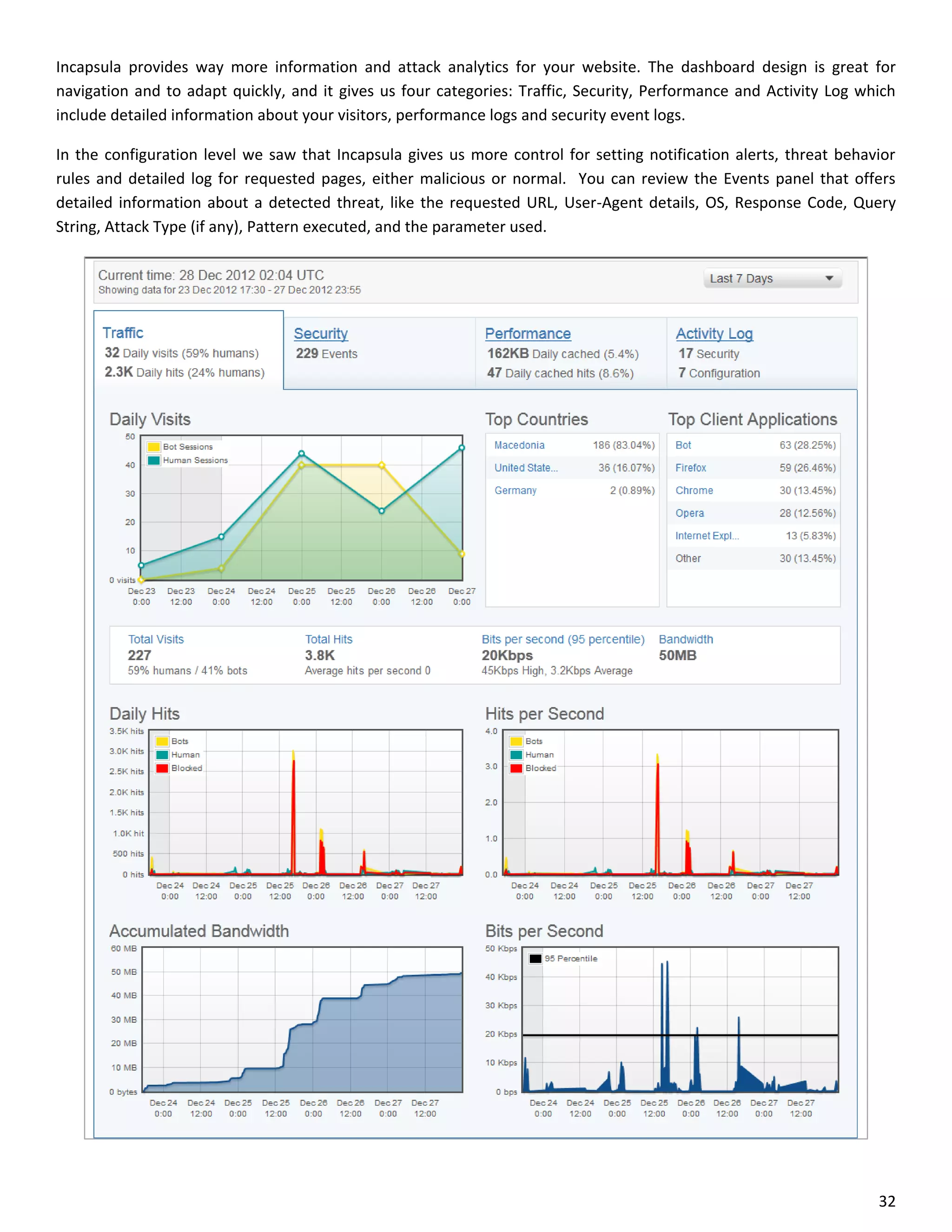Click the Accumulated Bandwidth chart area
The image size is (952, 1232).
coord(302,1020)
